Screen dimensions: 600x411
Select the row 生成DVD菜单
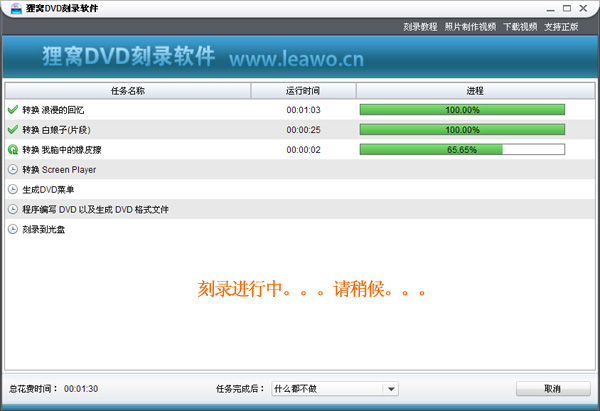click(300, 189)
